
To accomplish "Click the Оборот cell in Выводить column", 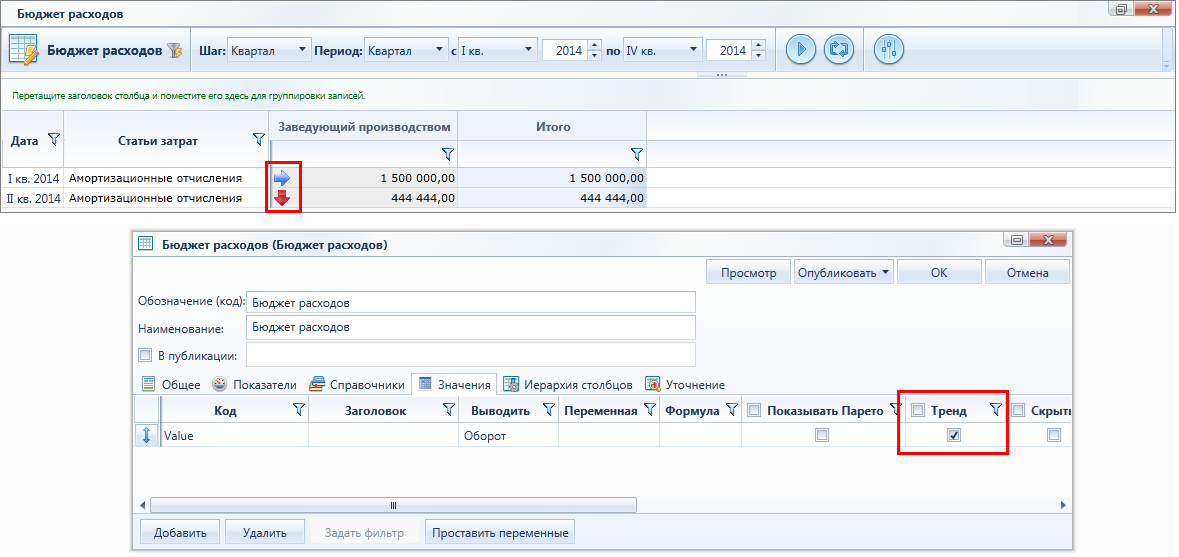I will pos(508,435).
